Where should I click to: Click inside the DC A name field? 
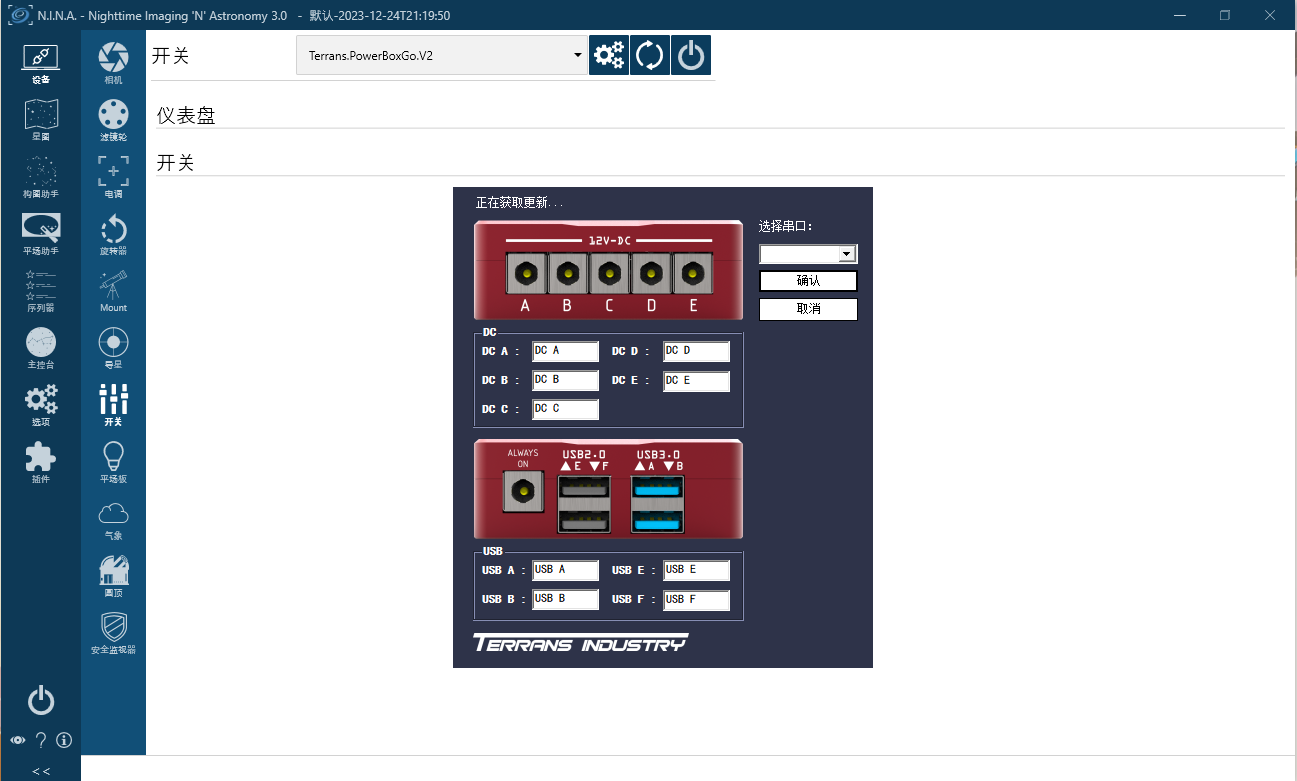coord(565,351)
